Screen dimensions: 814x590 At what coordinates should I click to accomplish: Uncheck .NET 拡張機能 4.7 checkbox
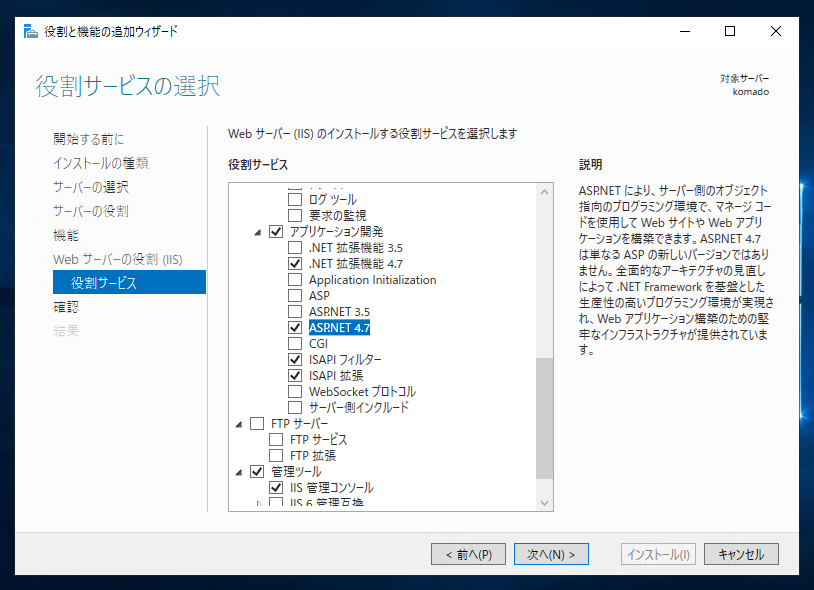click(x=295, y=264)
